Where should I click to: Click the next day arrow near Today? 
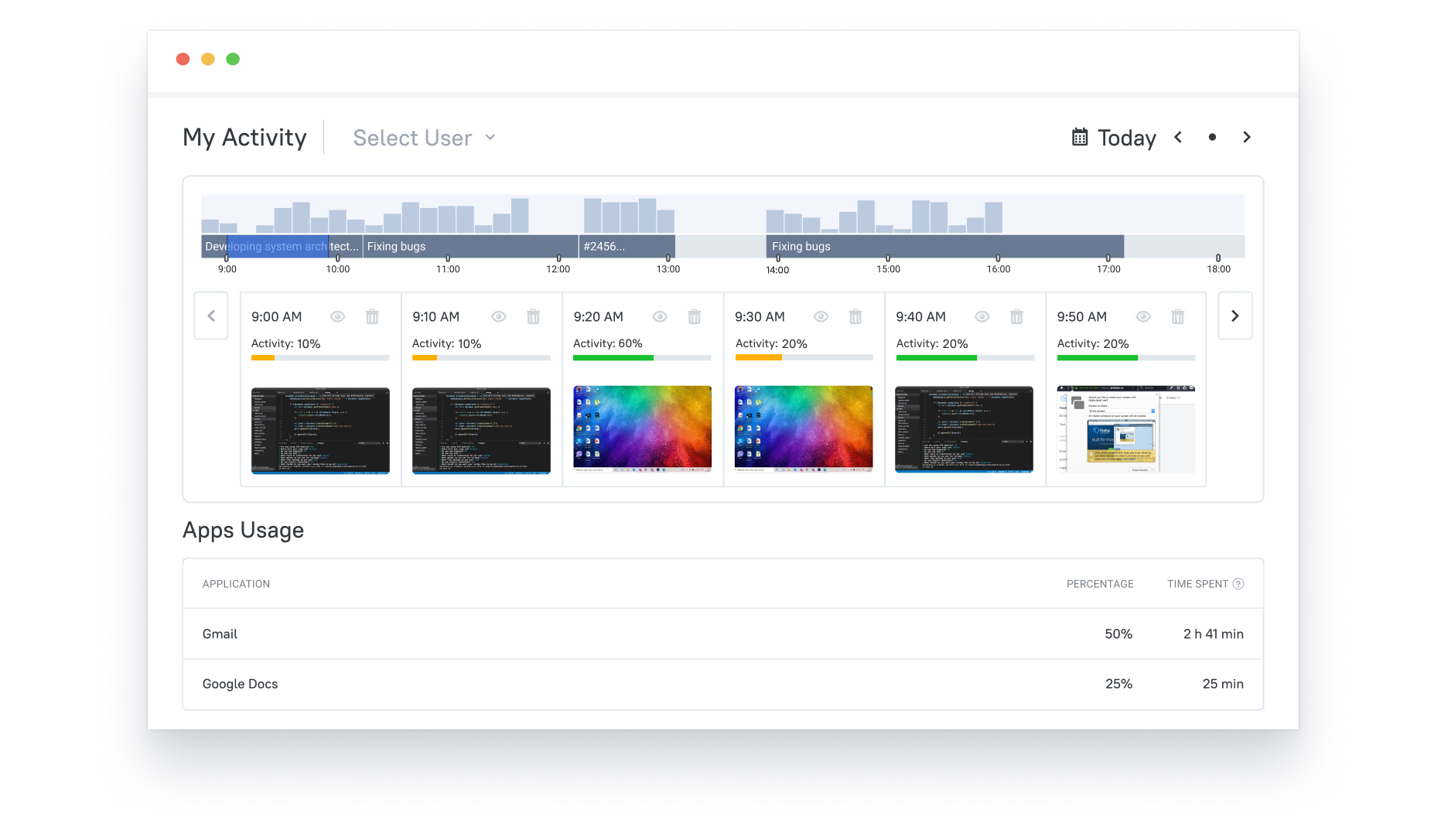click(1247, 137)
